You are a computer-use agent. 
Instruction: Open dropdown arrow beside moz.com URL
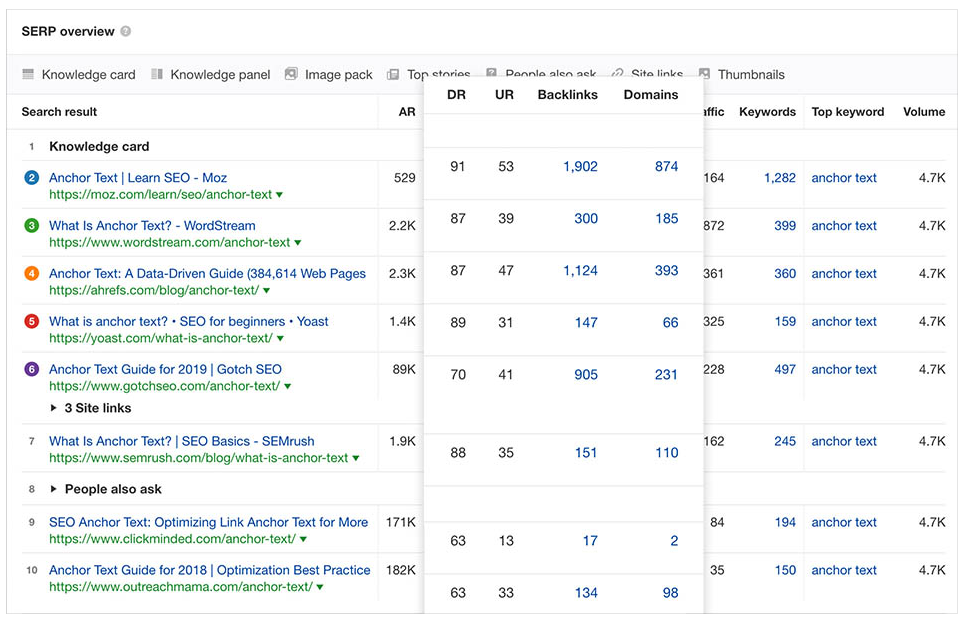(279, 195)
